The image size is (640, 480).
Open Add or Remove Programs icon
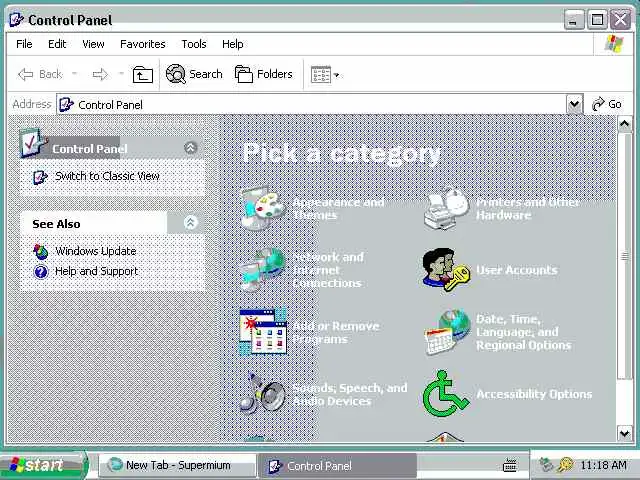pos(263,331)
